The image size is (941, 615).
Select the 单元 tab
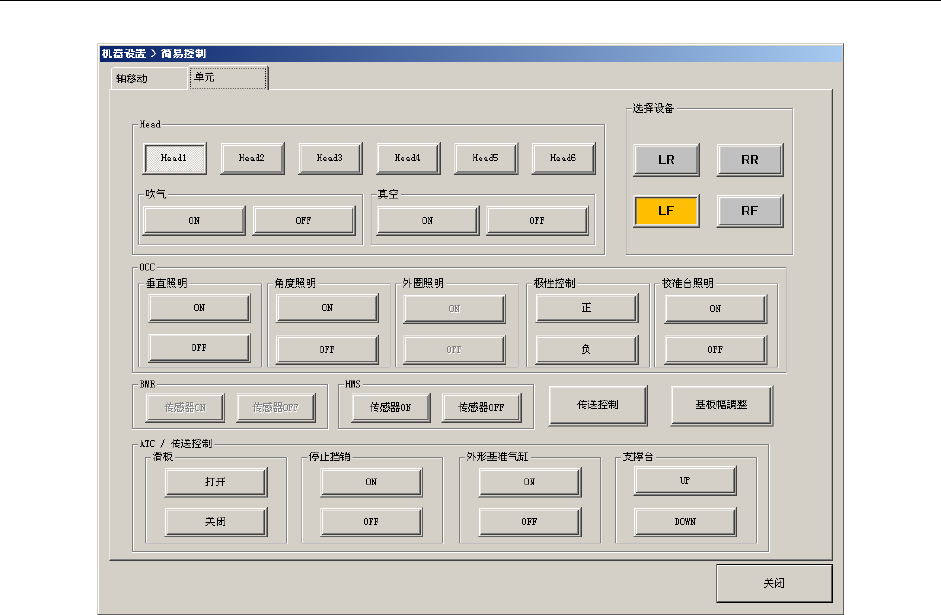[x=228, y=77]
